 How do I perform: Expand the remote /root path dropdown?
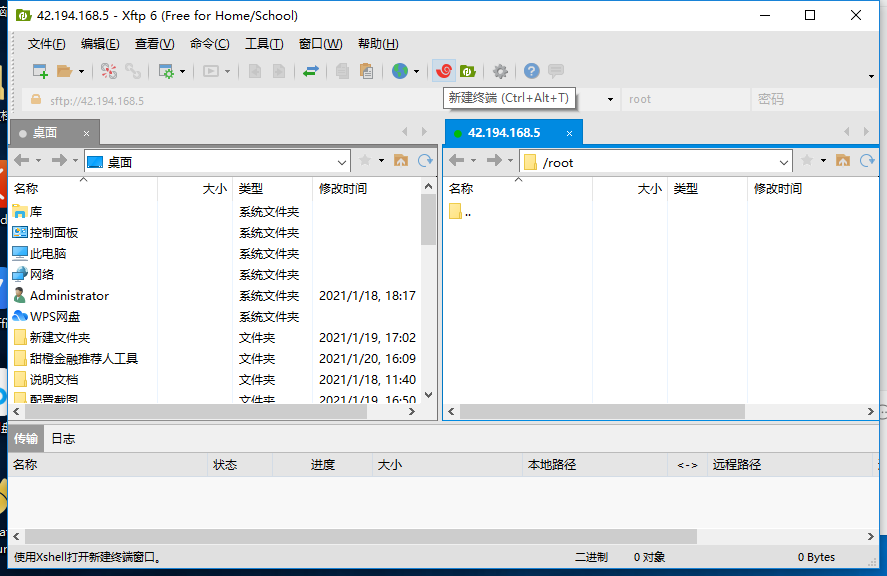[x=784, y=162]
